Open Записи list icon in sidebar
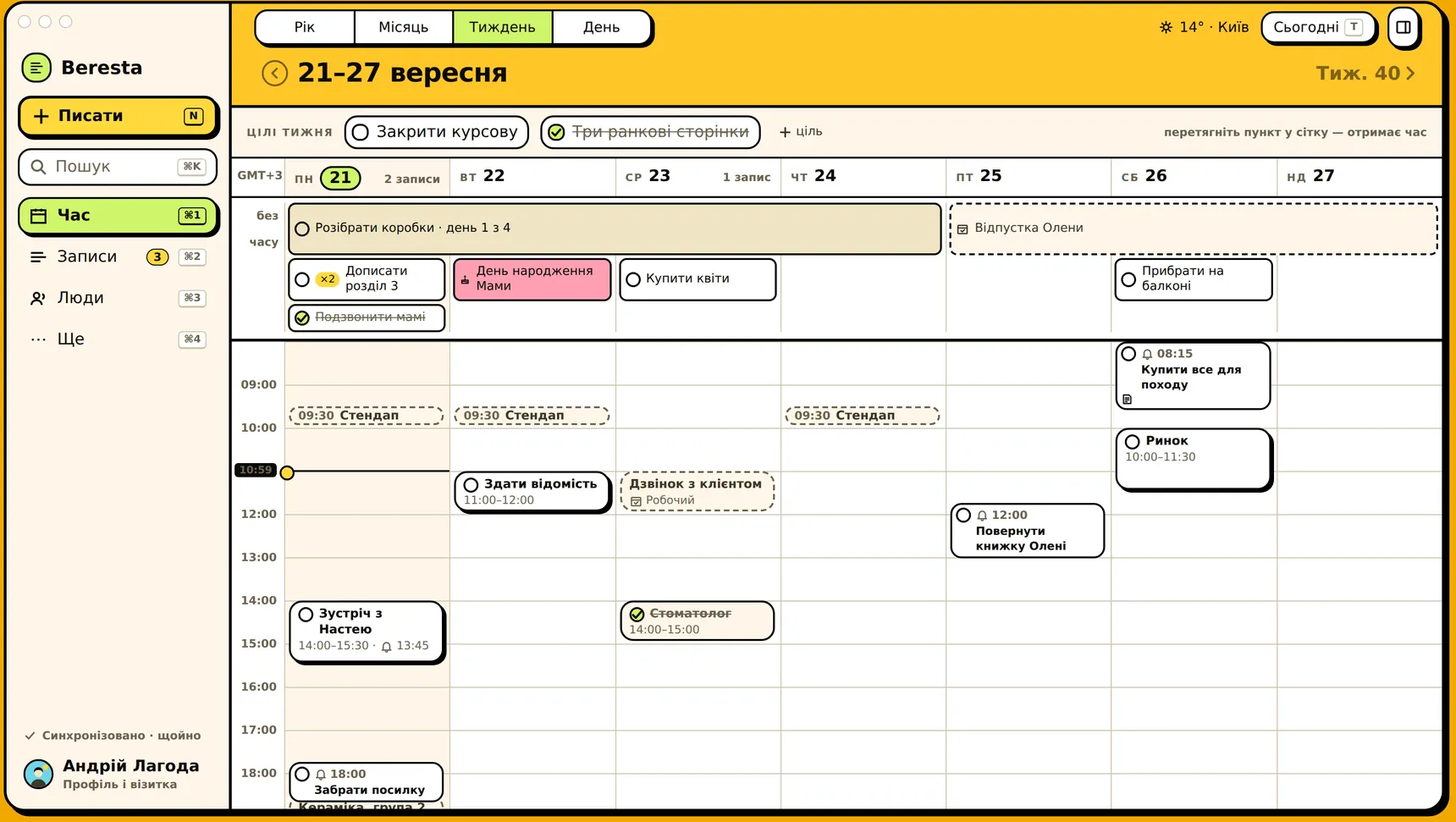Viewport: 1456px width, 822px height. tap(38, 257)
